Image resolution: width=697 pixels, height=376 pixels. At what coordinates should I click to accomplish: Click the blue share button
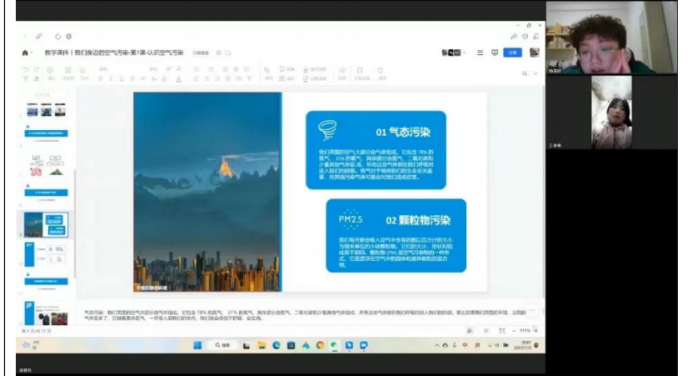point(513,52)
